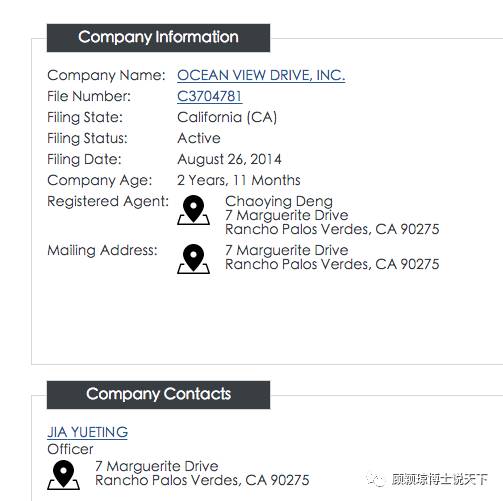Click the Officer role label
Screen dimensions: 503x501
[70, 449]
